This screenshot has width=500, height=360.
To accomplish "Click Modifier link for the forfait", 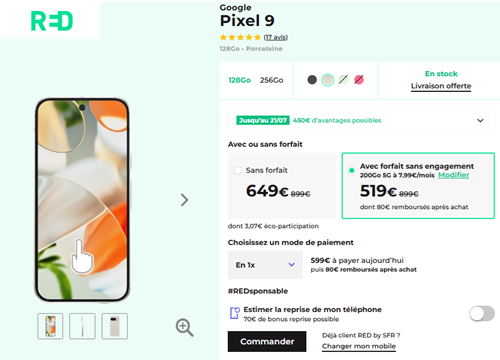I will 453,175.
